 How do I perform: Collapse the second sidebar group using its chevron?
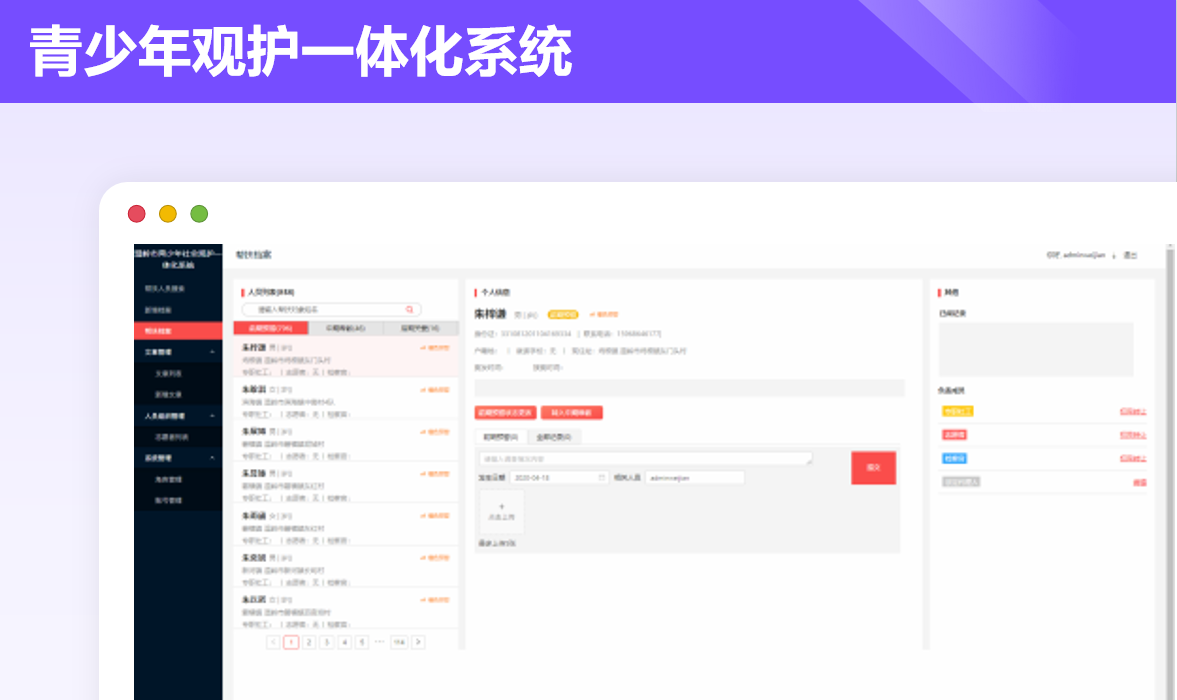(212, 416)
